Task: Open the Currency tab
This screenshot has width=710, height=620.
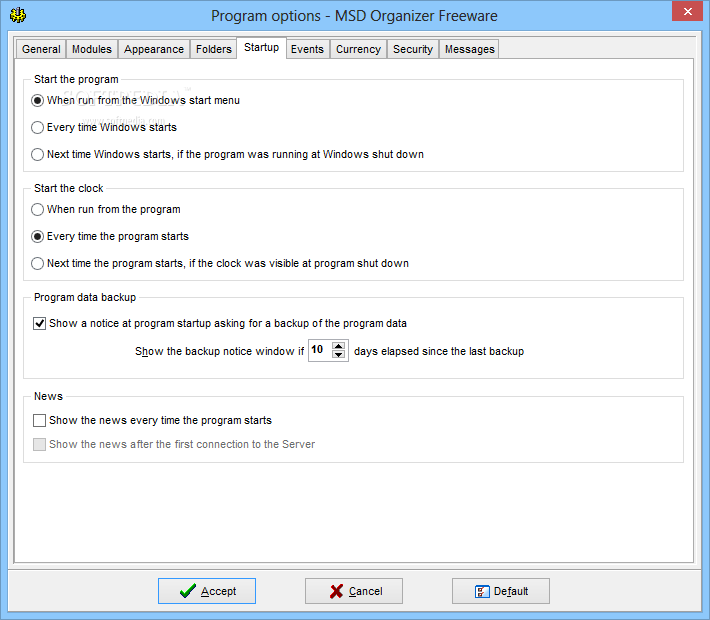Action: (x=358, y=49)
